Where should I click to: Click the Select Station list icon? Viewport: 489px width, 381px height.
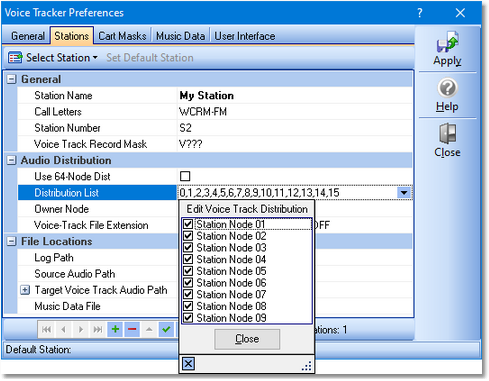pyautogui.click(x=15, y=58)
